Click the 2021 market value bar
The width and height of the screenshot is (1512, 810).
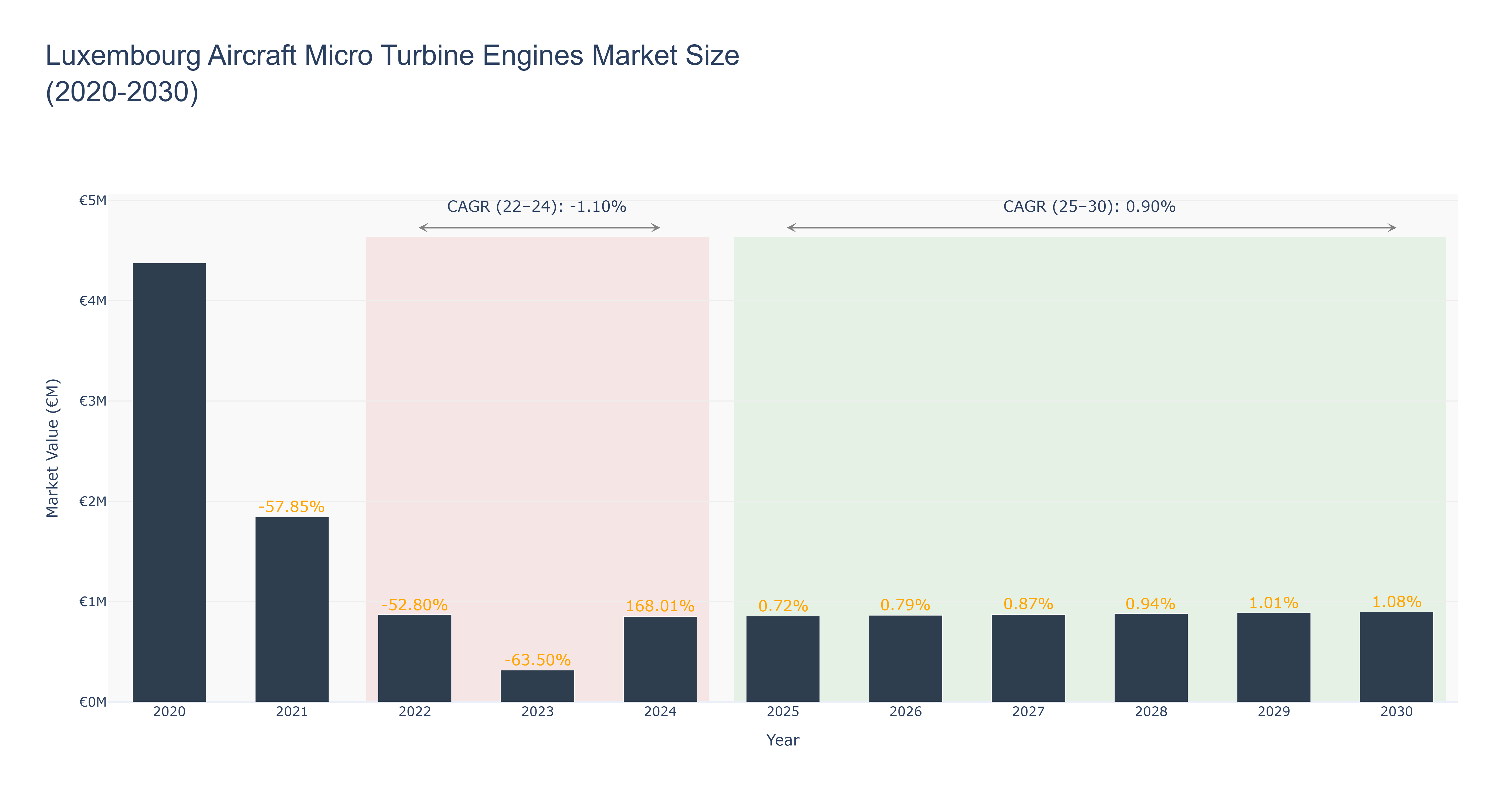(x=292, y=609)
